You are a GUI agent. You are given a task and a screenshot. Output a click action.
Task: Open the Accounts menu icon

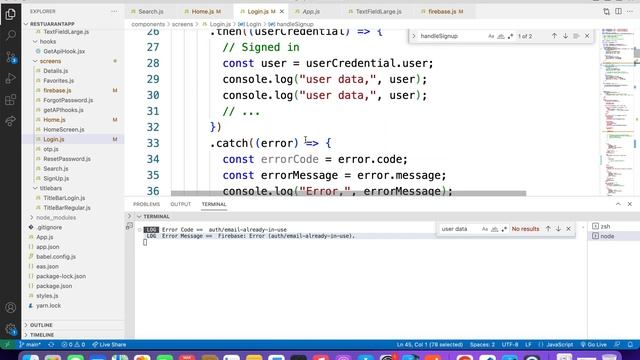(11, 307)
